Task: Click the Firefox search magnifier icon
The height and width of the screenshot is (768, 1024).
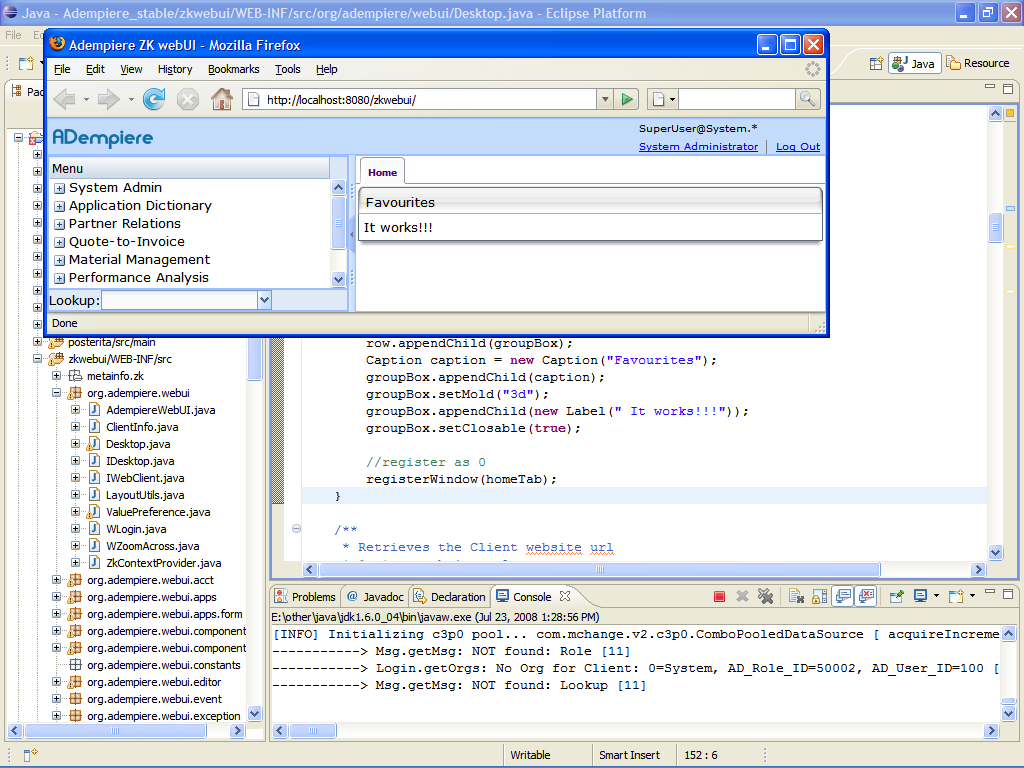Action: click(807, 99)
